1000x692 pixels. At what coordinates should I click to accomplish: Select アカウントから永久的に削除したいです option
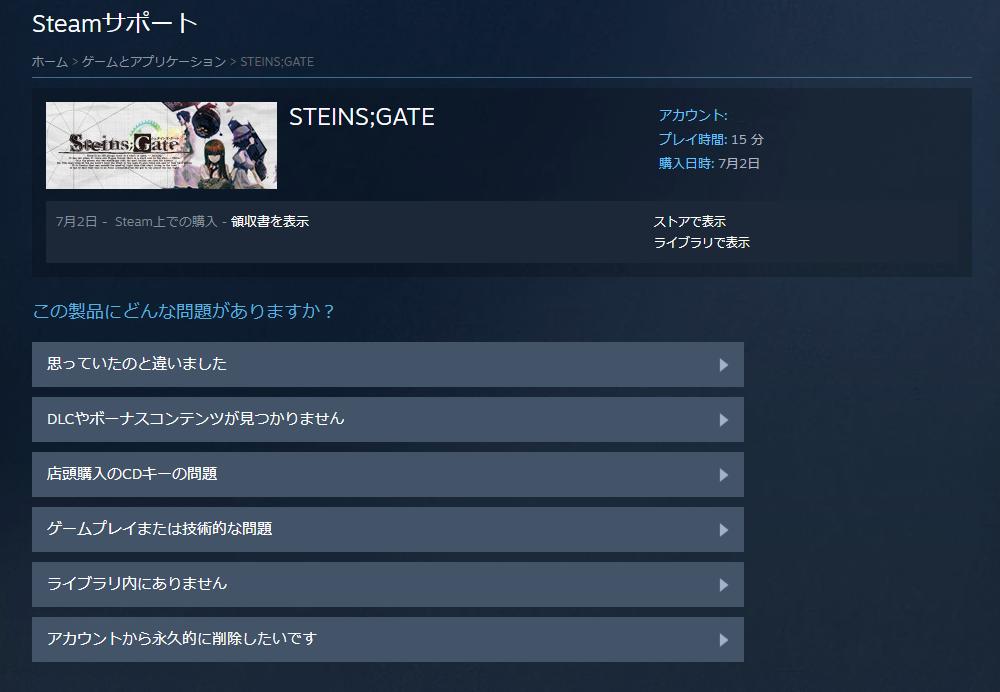[x=388, y=639]
